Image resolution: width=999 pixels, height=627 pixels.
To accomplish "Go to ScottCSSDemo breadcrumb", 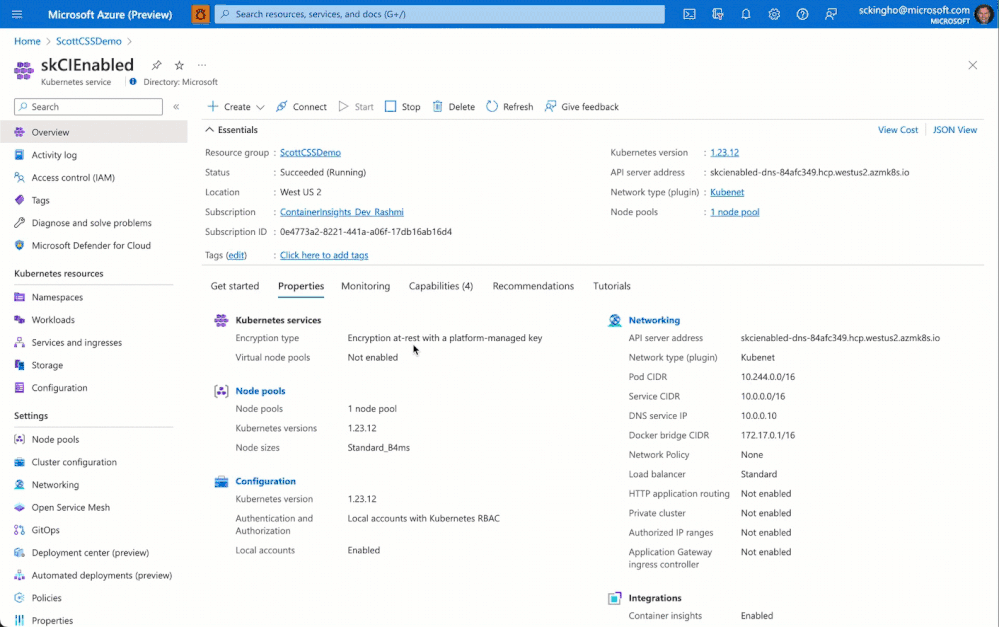I will click(x=89, y=41).
